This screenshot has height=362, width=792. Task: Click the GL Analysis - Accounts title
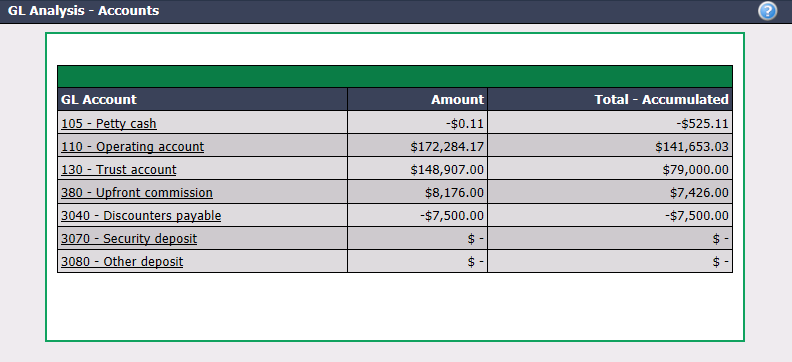pos(83,11)
